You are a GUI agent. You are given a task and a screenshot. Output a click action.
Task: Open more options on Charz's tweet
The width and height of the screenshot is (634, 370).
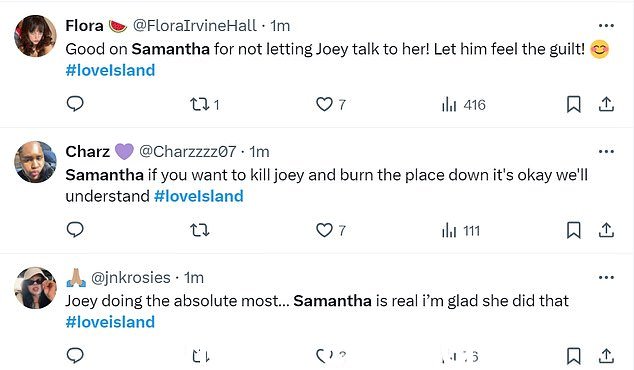point(606,152)
